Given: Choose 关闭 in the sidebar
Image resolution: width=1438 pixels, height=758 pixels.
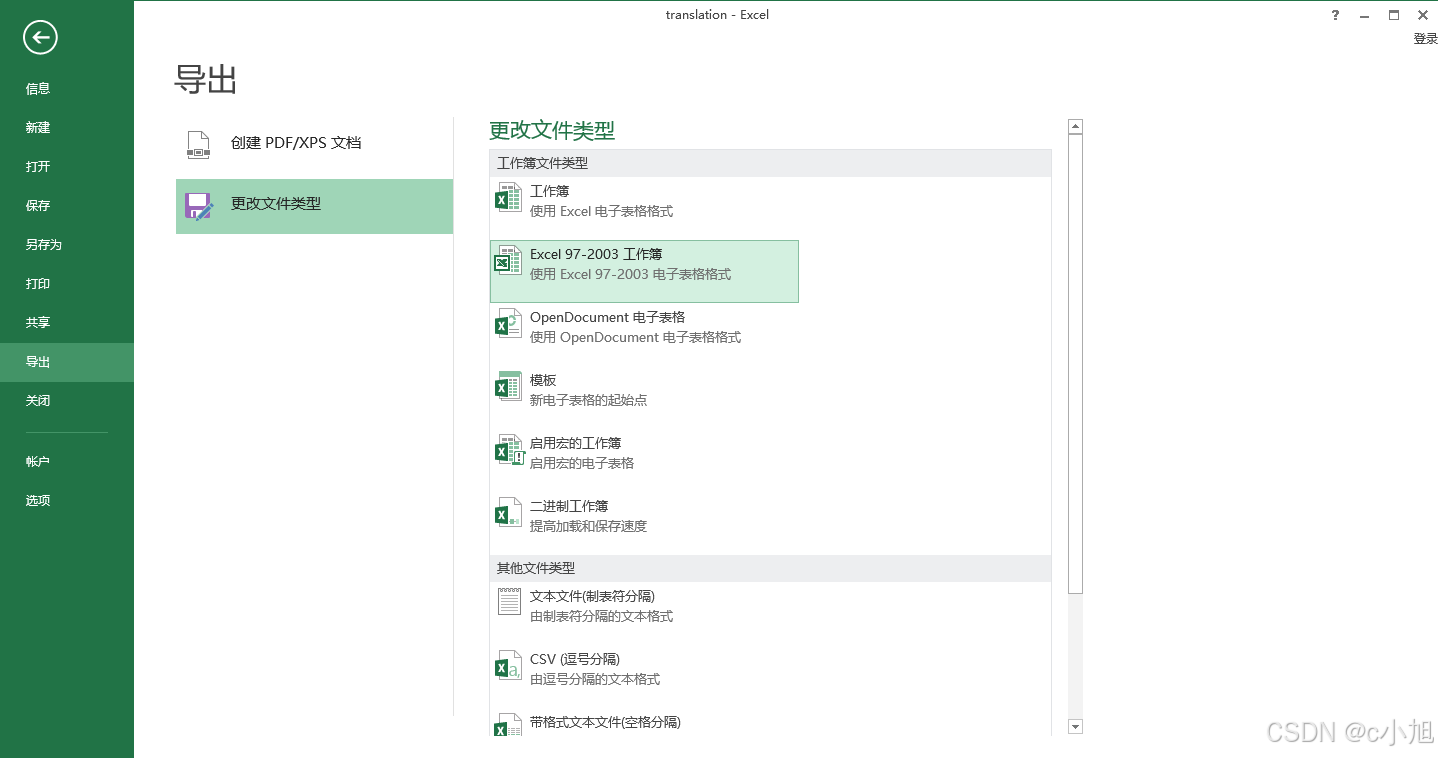Looking at the screenshot, I should [x=67, y=400].
